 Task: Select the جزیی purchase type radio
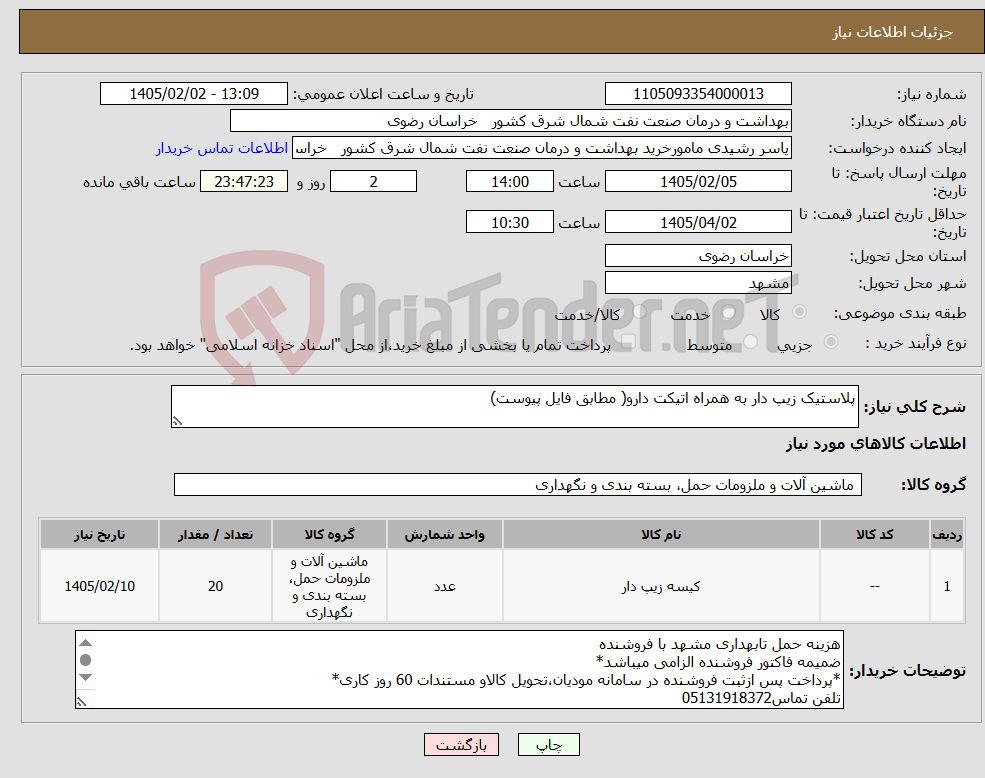point(830,342)
